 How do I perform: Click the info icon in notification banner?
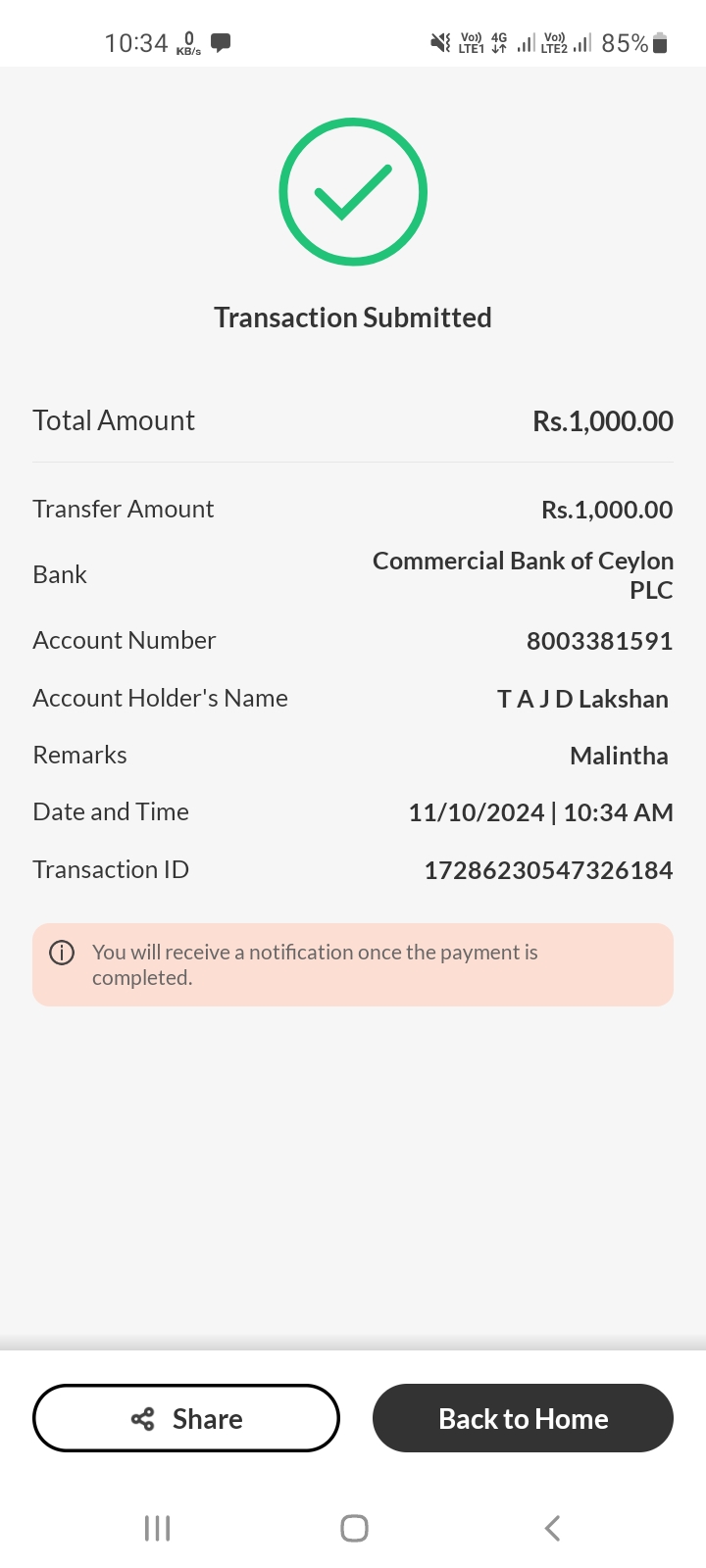pos(62,953)
